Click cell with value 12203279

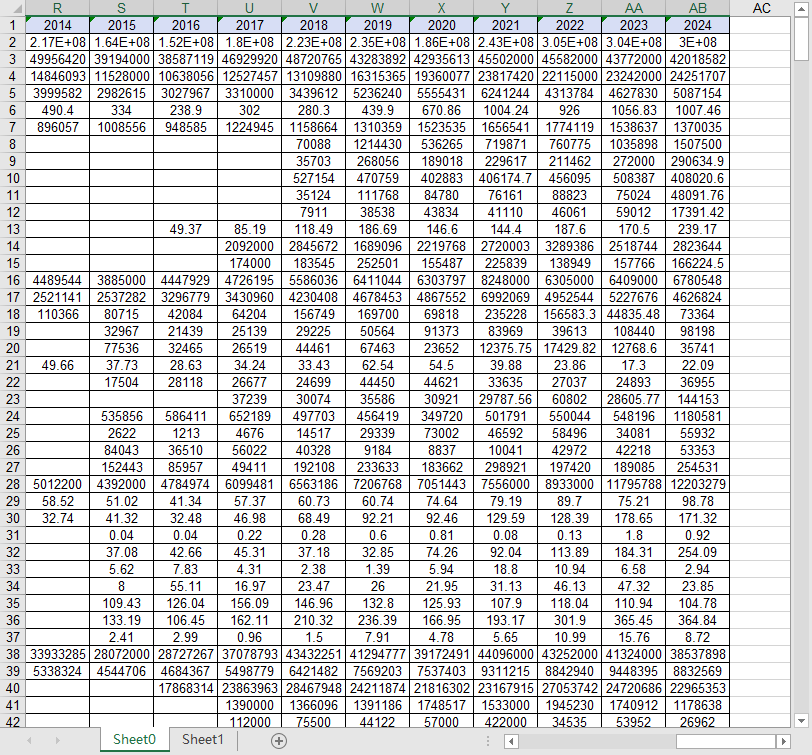(698, 484)
